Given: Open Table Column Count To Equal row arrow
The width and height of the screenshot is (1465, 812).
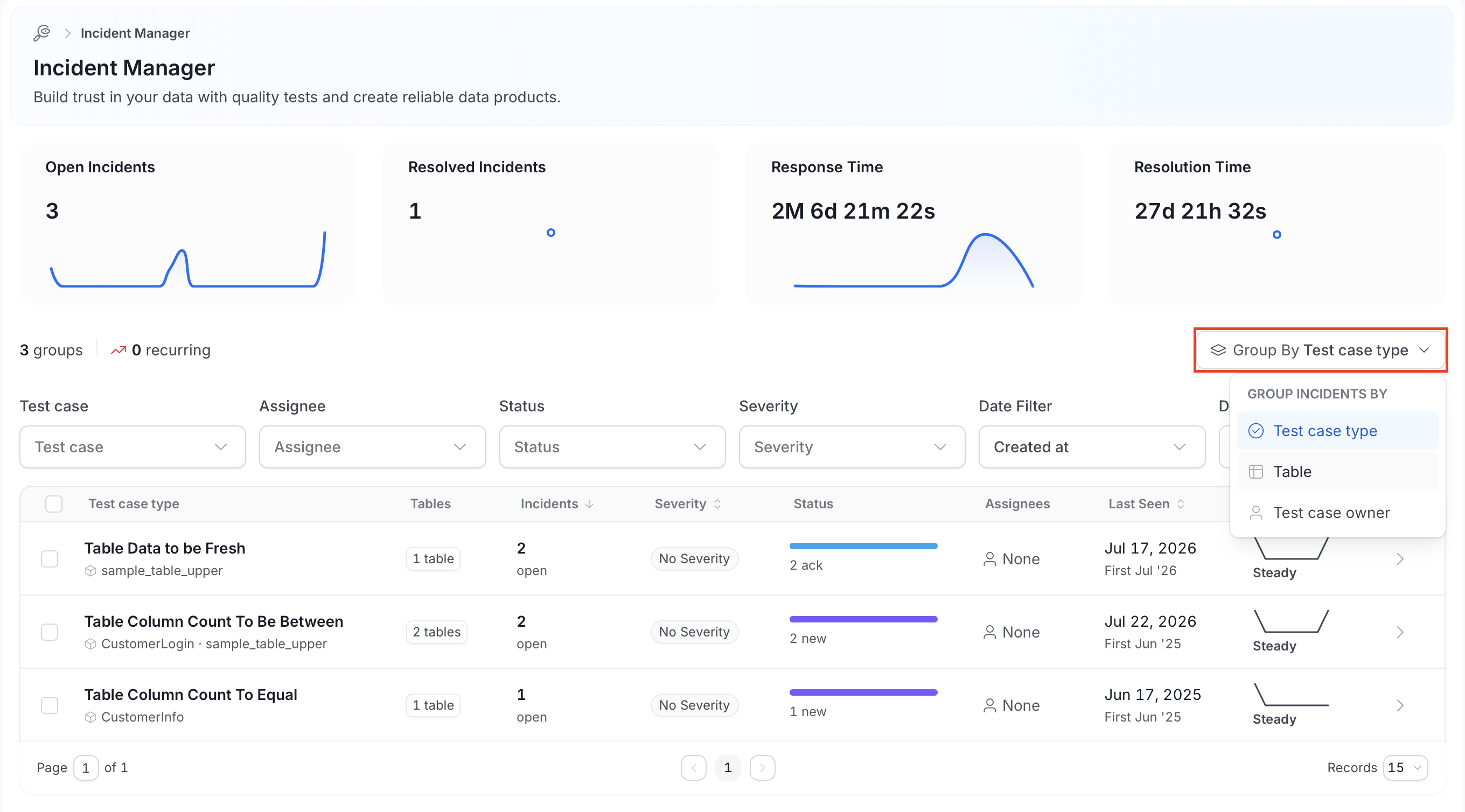Looking at the screenshot, I should [x=1400, y=705].
